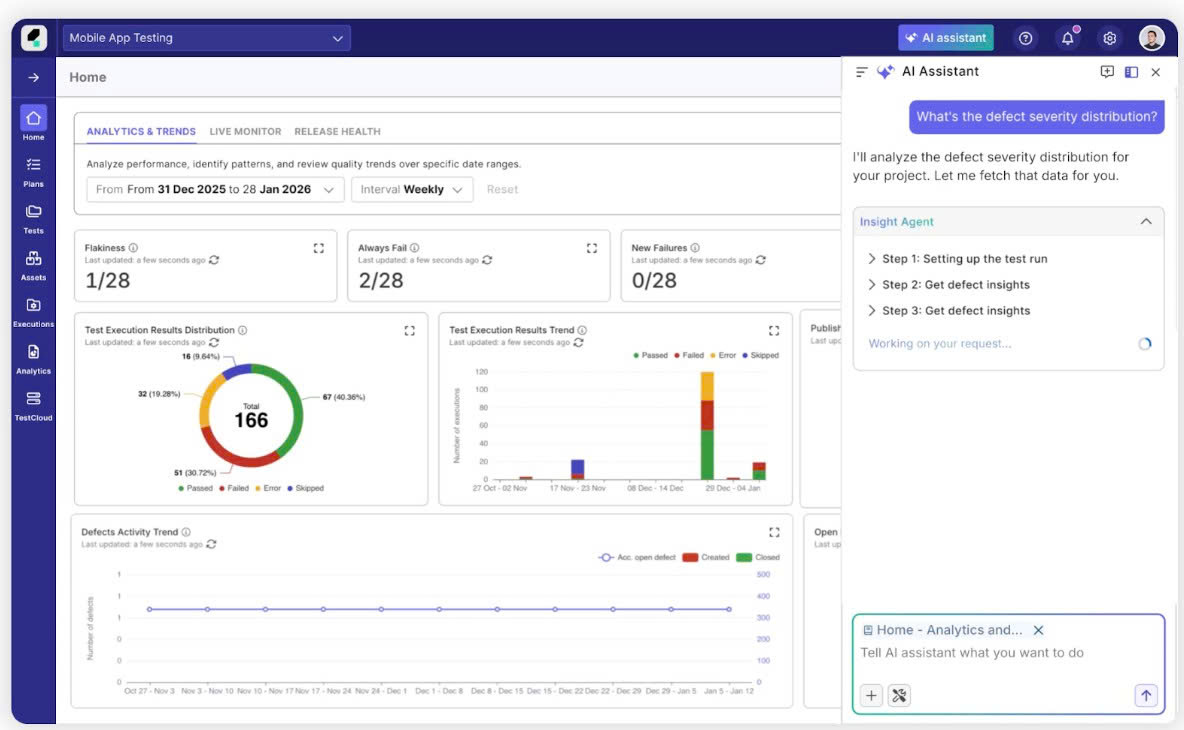Open the Assets sidebar icon
Viewport: 1184px width, 730px height.
coord(33,266)
